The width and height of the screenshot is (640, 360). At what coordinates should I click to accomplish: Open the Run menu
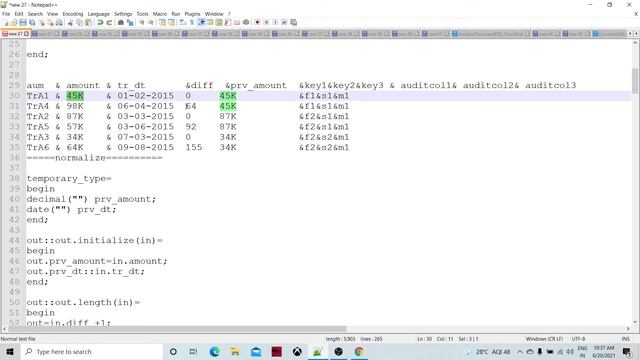[176, 14]
